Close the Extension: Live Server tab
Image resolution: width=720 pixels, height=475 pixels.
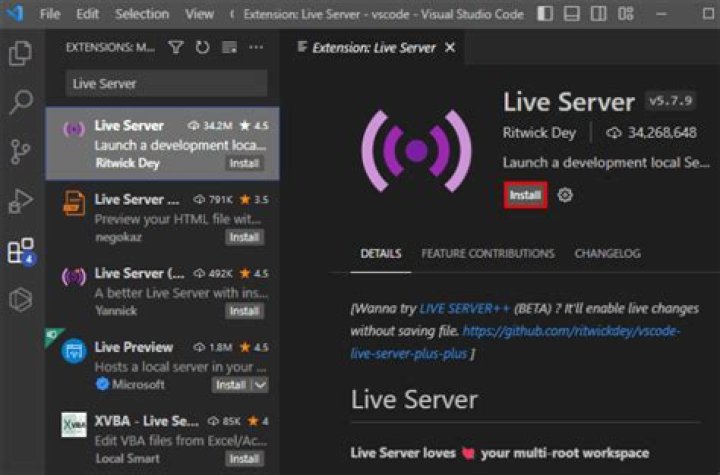click(450, 48)
